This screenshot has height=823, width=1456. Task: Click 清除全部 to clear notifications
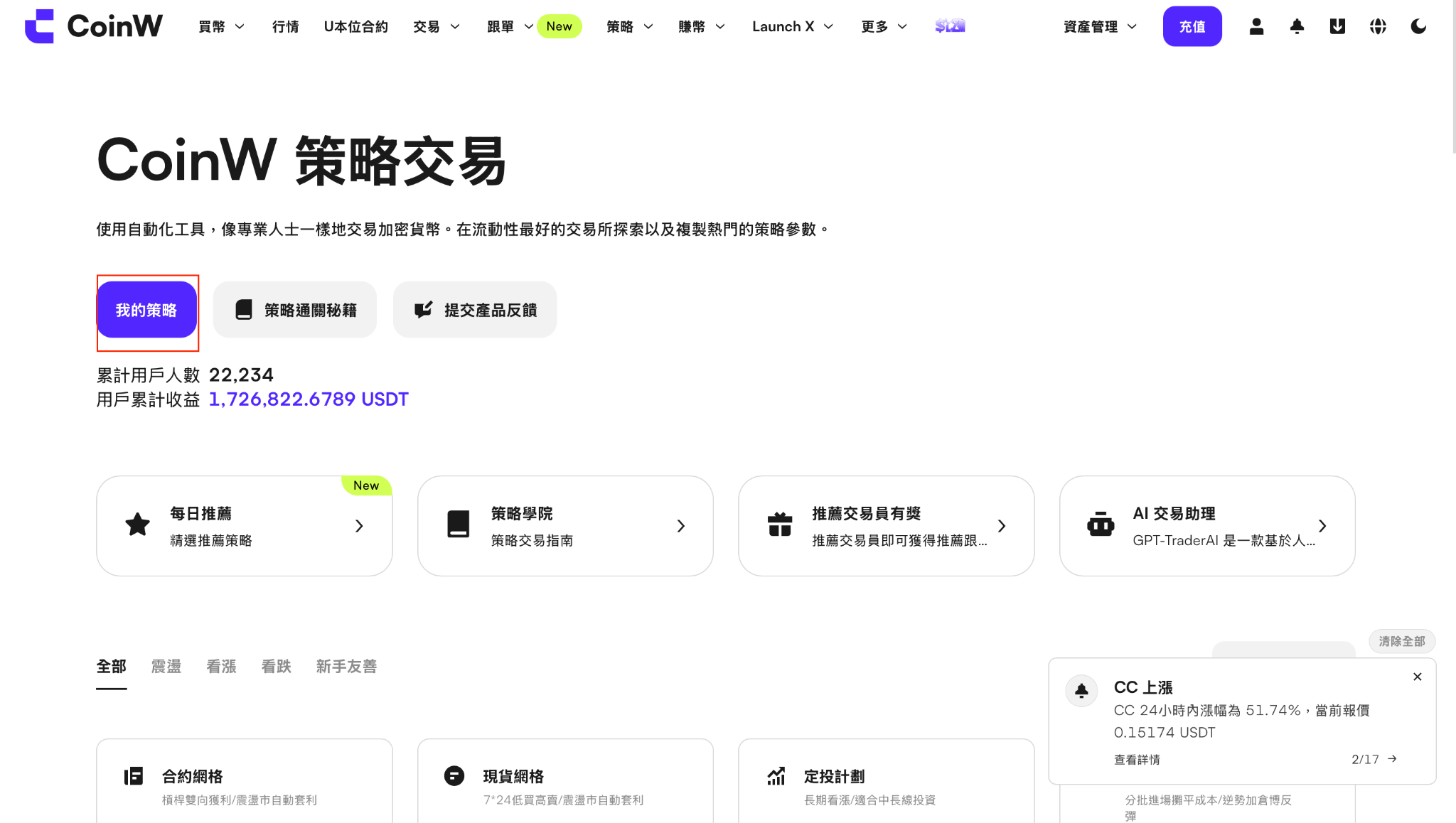tap(1402, 641)
